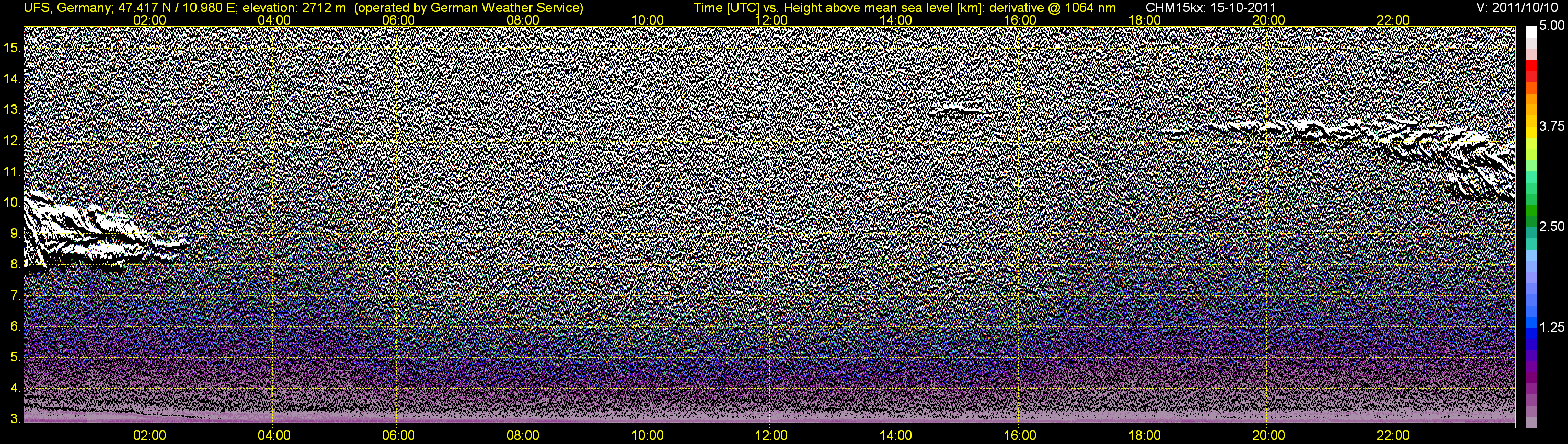Click height axis label 5 km
The image size is (1568, 444).
pyautogui.click(x=14, y=358)
